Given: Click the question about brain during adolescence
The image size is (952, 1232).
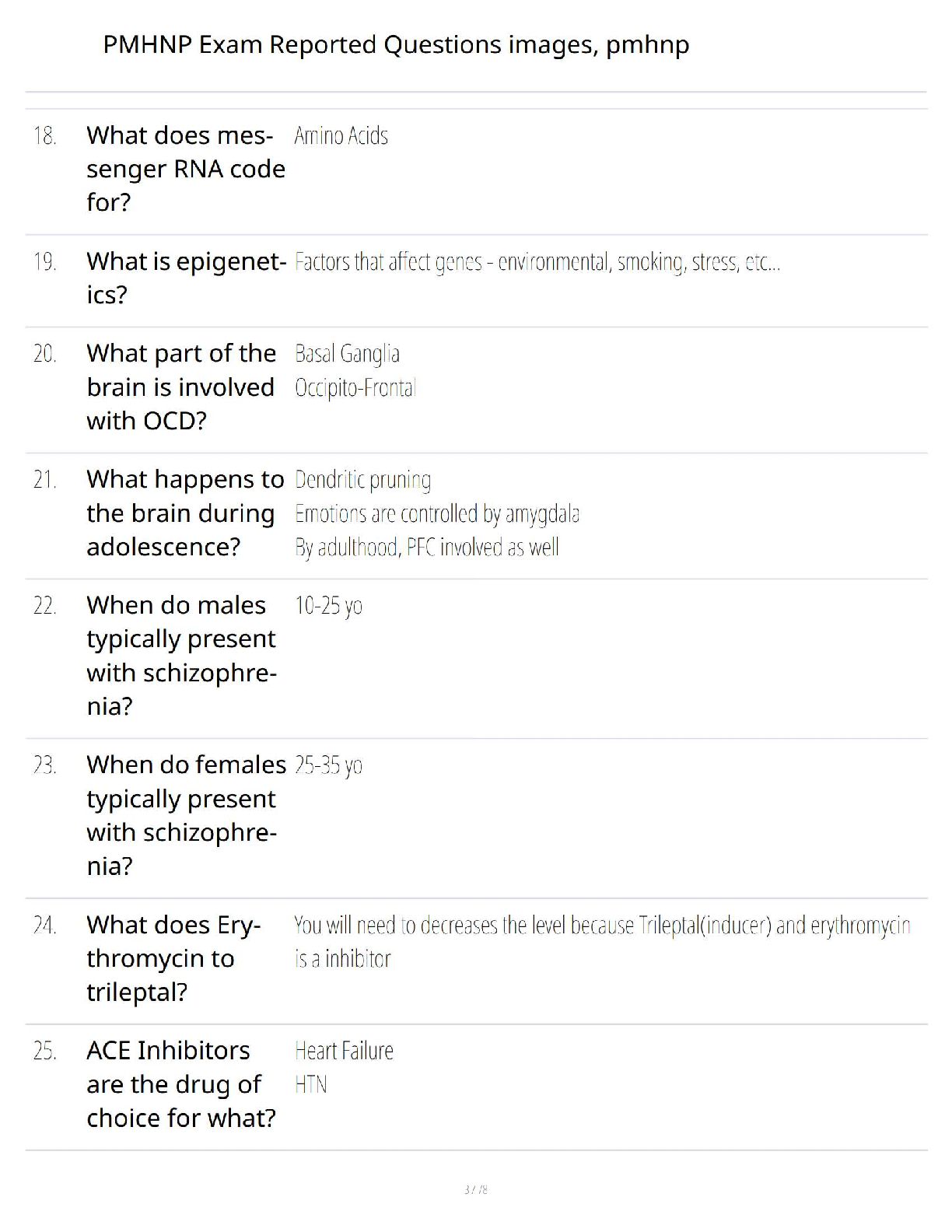Looking at the screenshot, I should pos(185,513).
